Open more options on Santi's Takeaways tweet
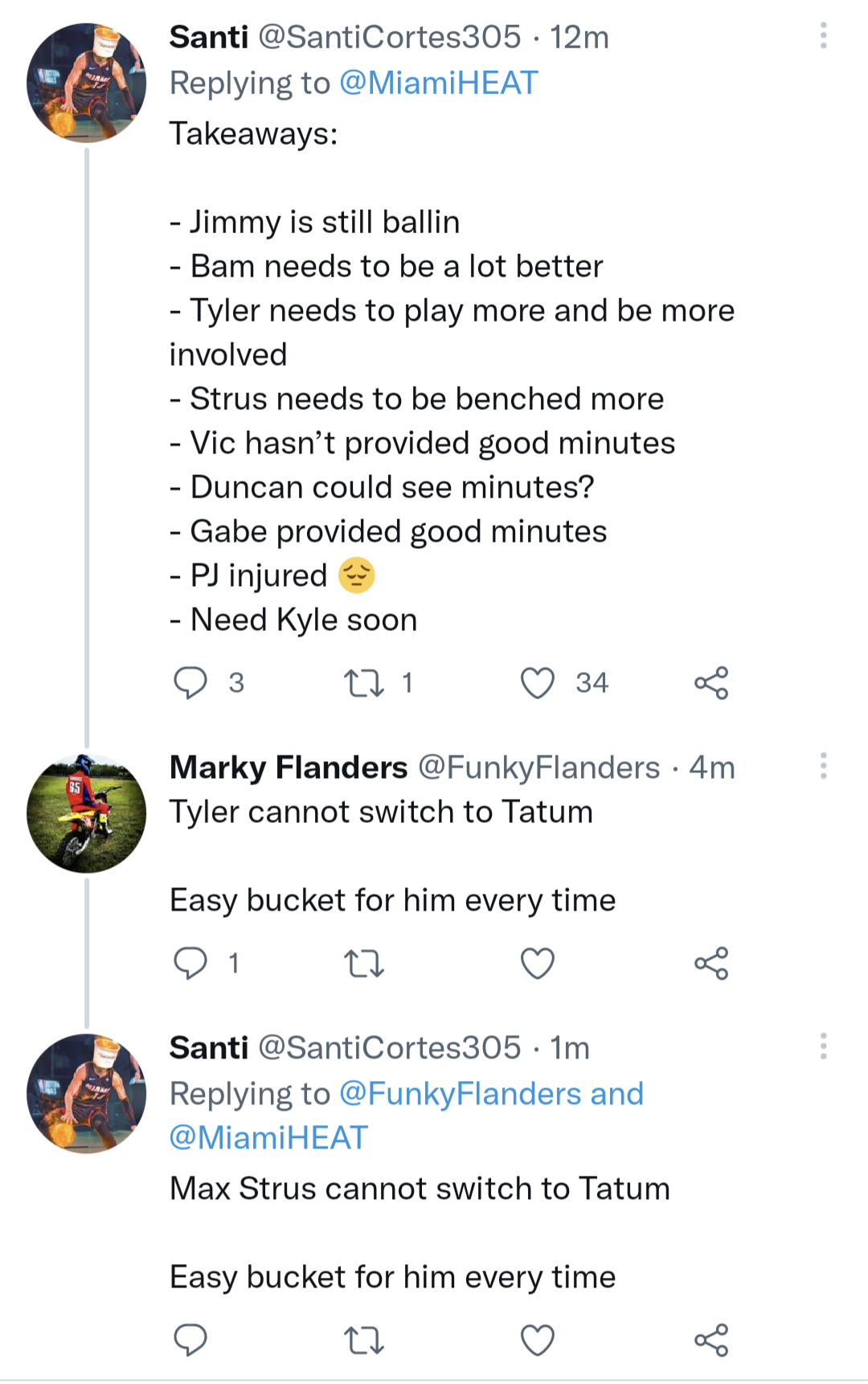Image resolution: width=868 pixels, height=1384 pixels. (x=823, y=36)
